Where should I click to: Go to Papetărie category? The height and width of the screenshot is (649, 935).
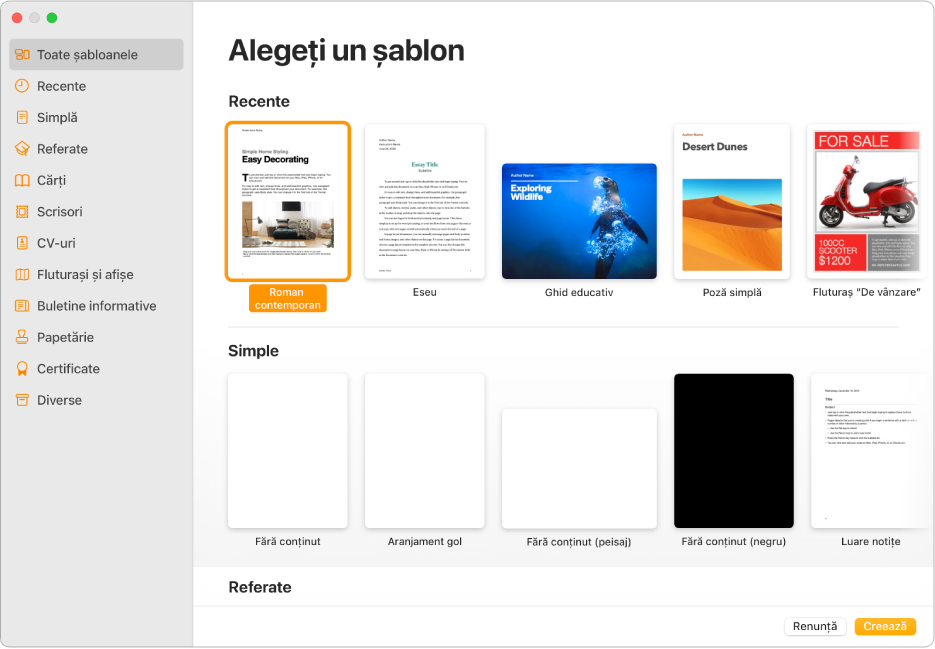coord(97,337)
